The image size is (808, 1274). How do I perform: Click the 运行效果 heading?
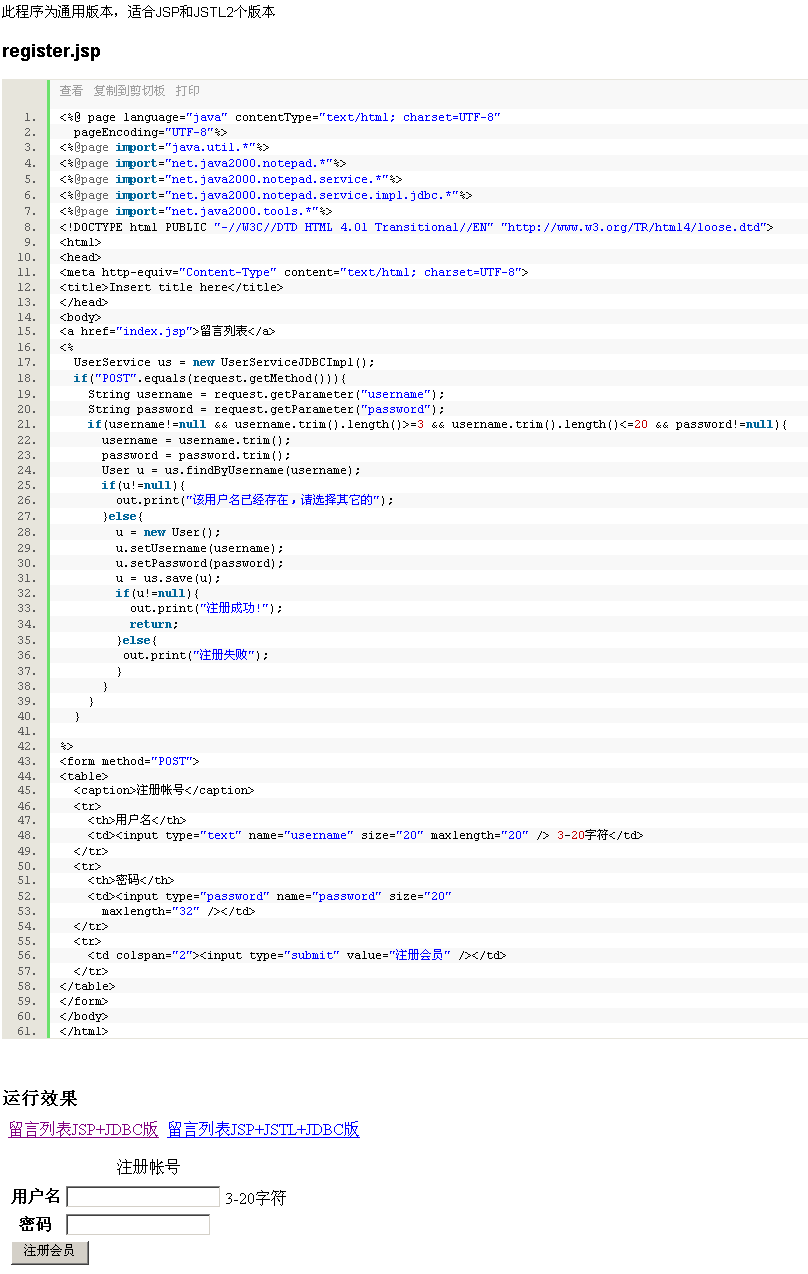39,1098
